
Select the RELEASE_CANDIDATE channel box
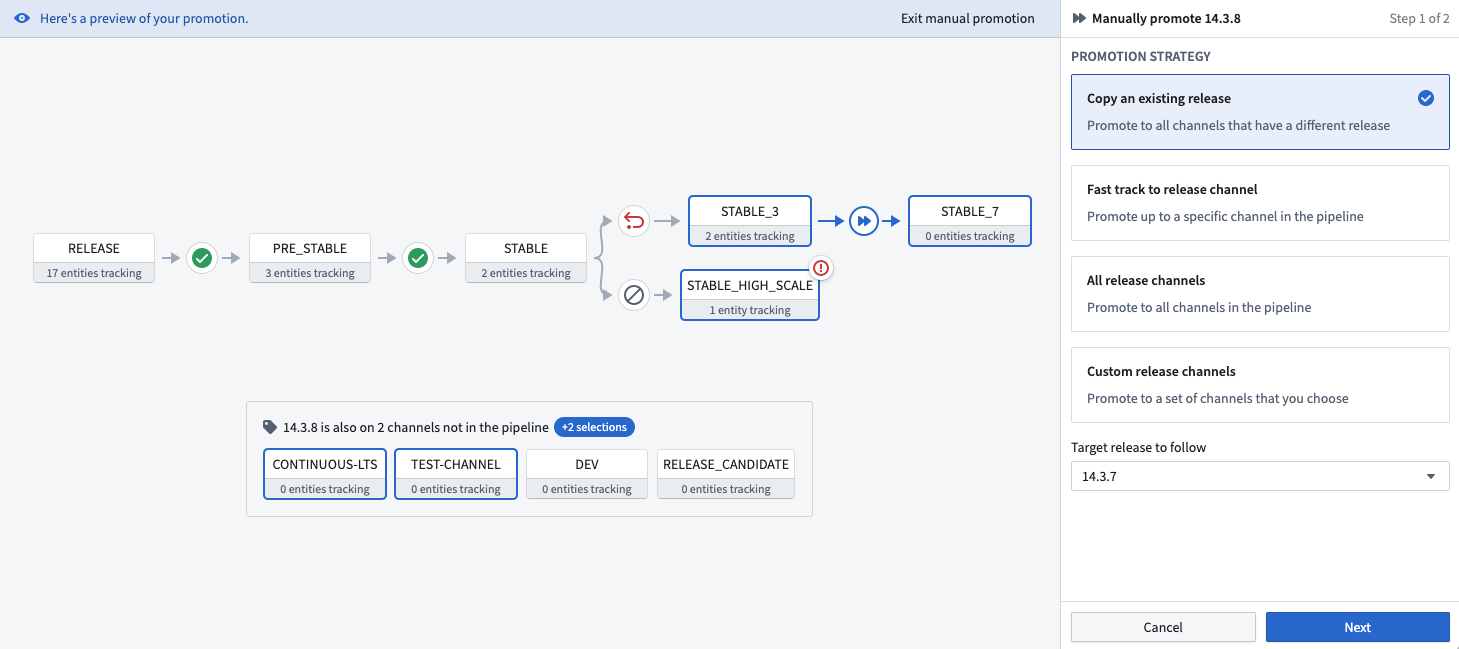(x=726, y=474)
